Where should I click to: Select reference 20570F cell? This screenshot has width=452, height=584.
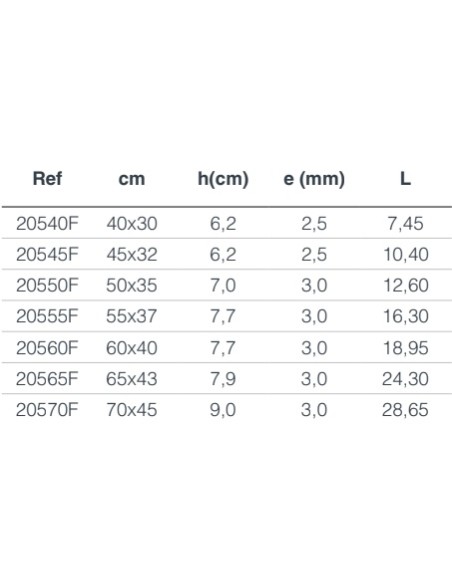(47, 410)
